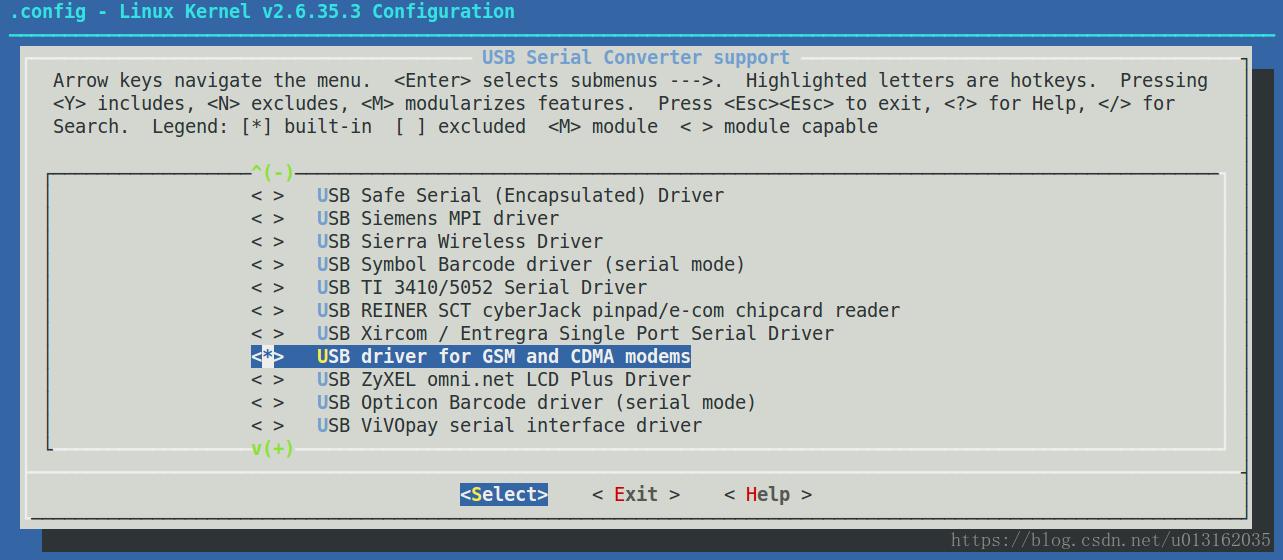The width and height of the screenshot is (1283, 560).
Task: Click the Exit button
Action: pos(635,494)
